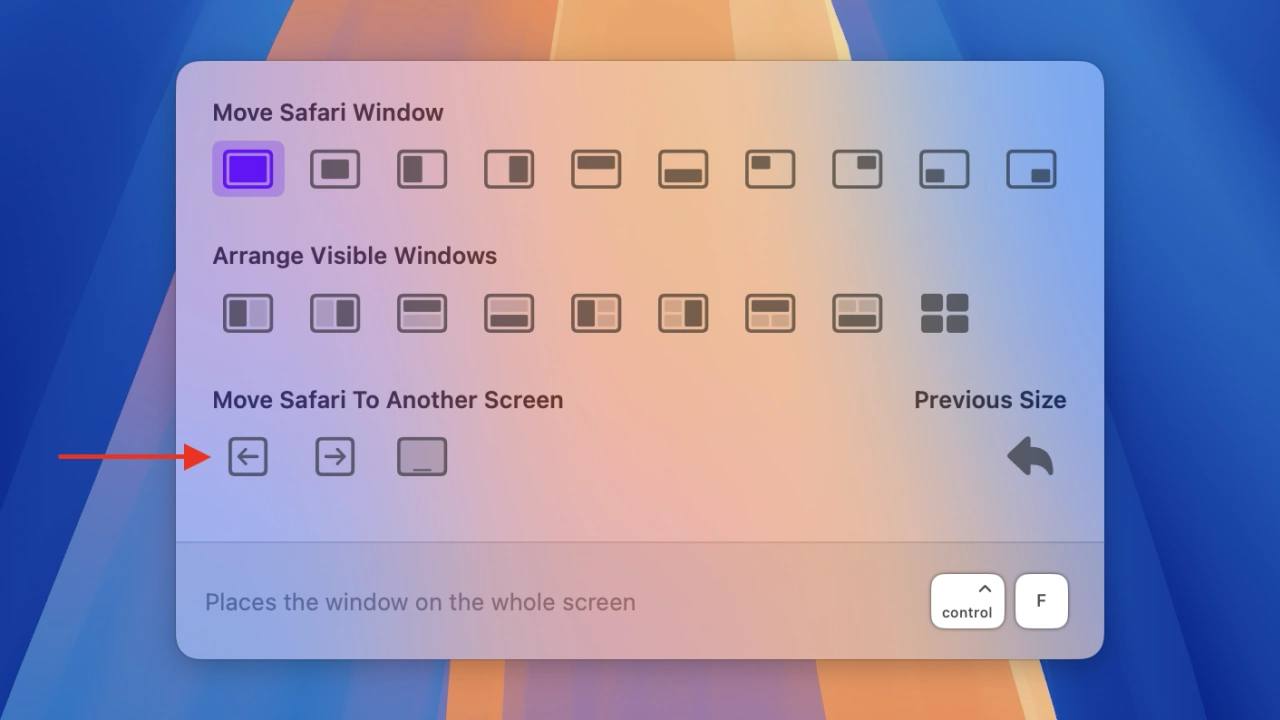
Task: Snap Safari to top-left quarter
Action: (770, 169)
